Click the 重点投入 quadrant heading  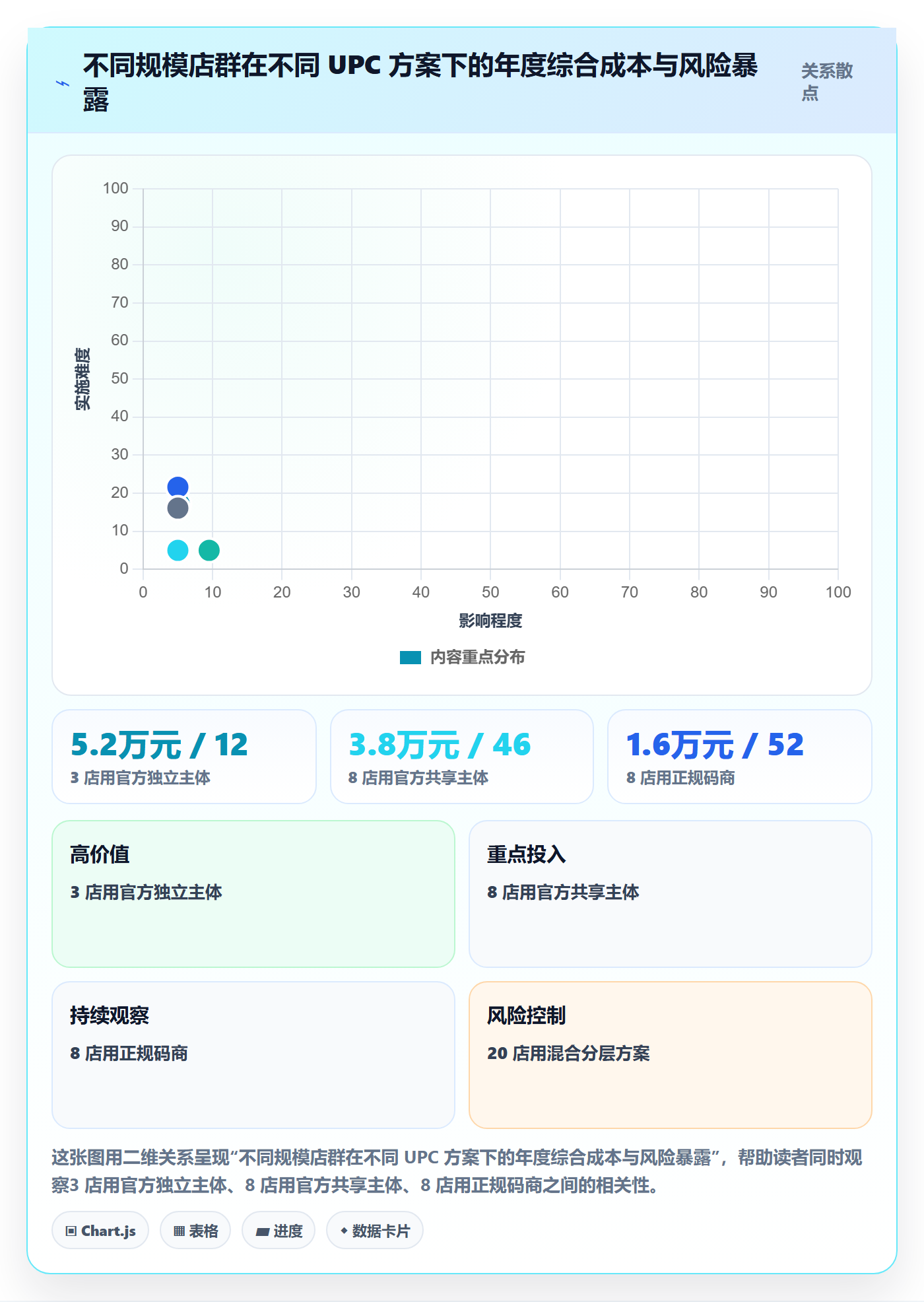coord(527,854)
